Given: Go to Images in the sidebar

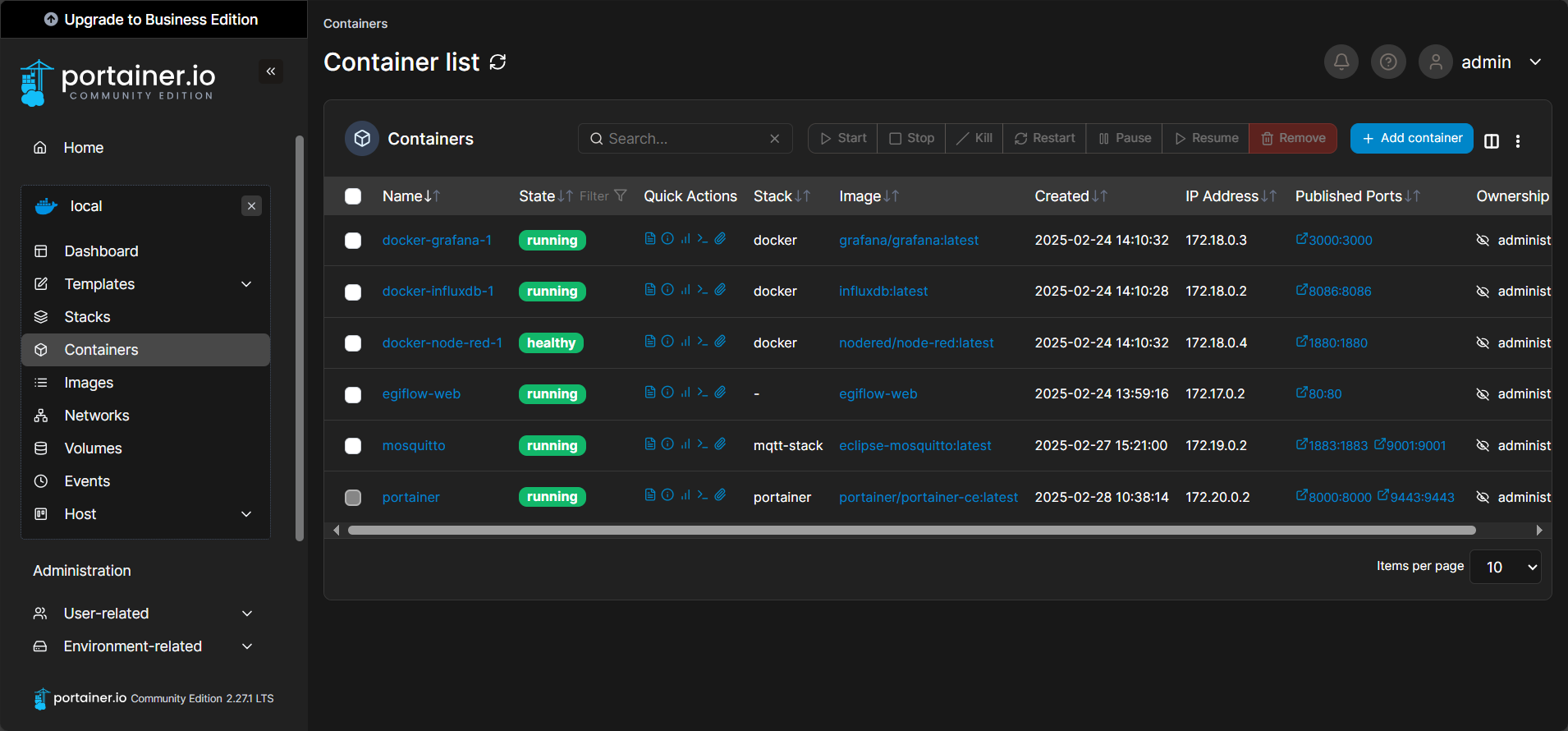Looking at the screenshot, I should click(89, 383).
